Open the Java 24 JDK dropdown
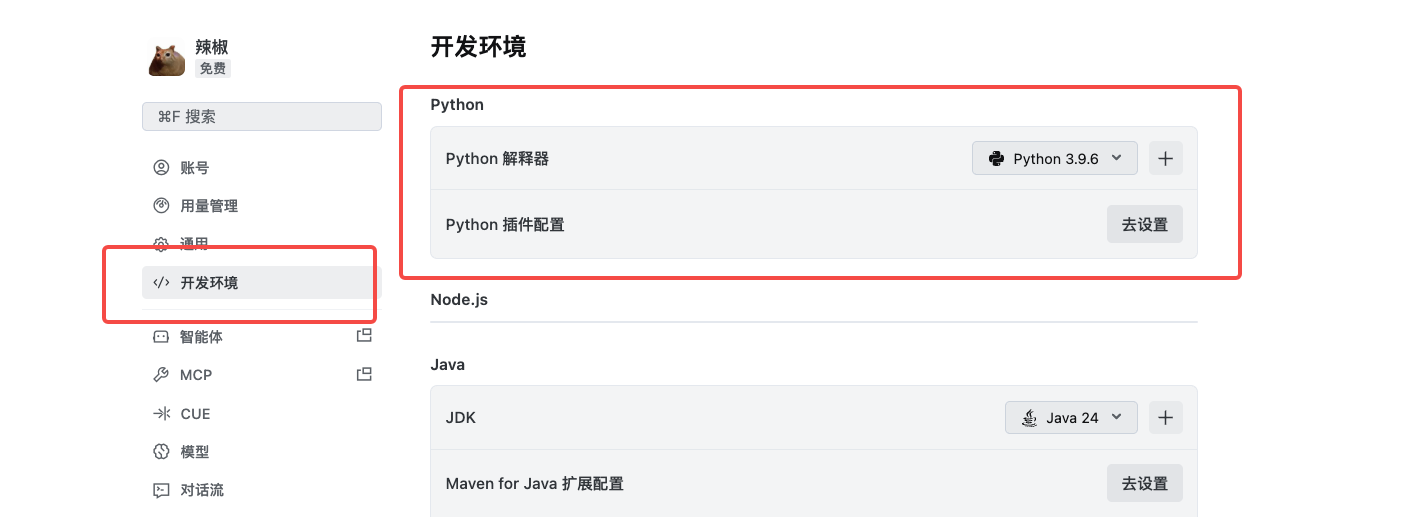 coord(1071,417)
